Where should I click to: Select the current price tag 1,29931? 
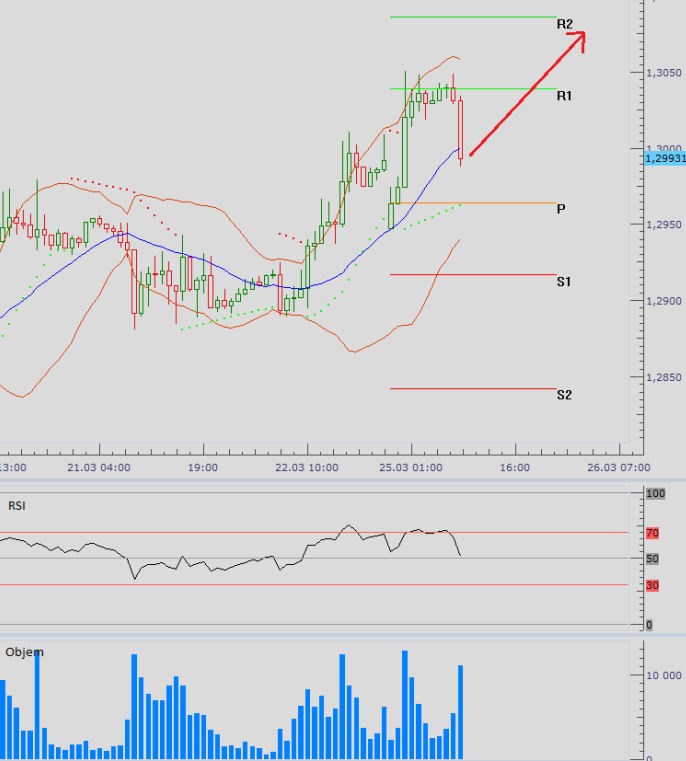665,158
